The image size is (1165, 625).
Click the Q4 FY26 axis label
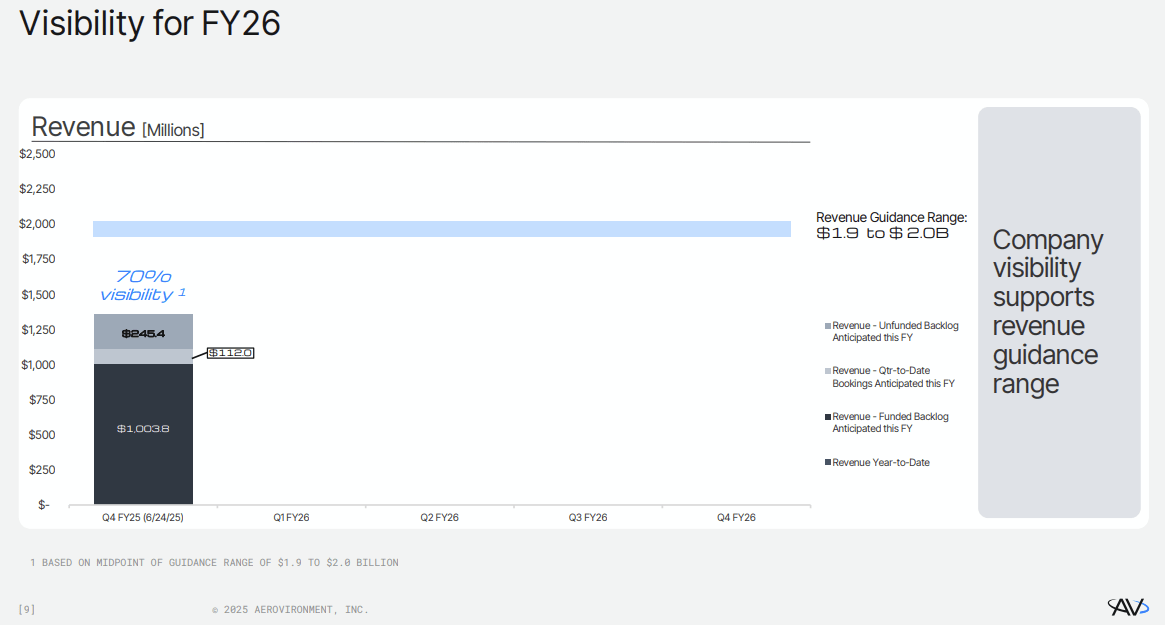[x=736, y=518]
